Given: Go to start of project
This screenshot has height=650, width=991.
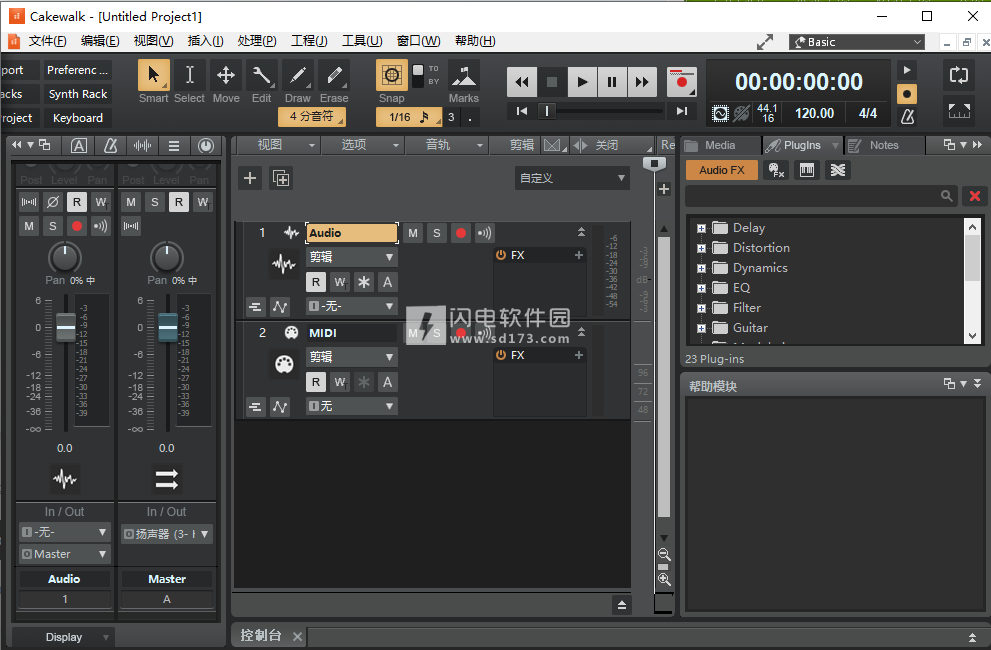Looking at the screenshot, I should pyautogui.click(x=521, y=111).
